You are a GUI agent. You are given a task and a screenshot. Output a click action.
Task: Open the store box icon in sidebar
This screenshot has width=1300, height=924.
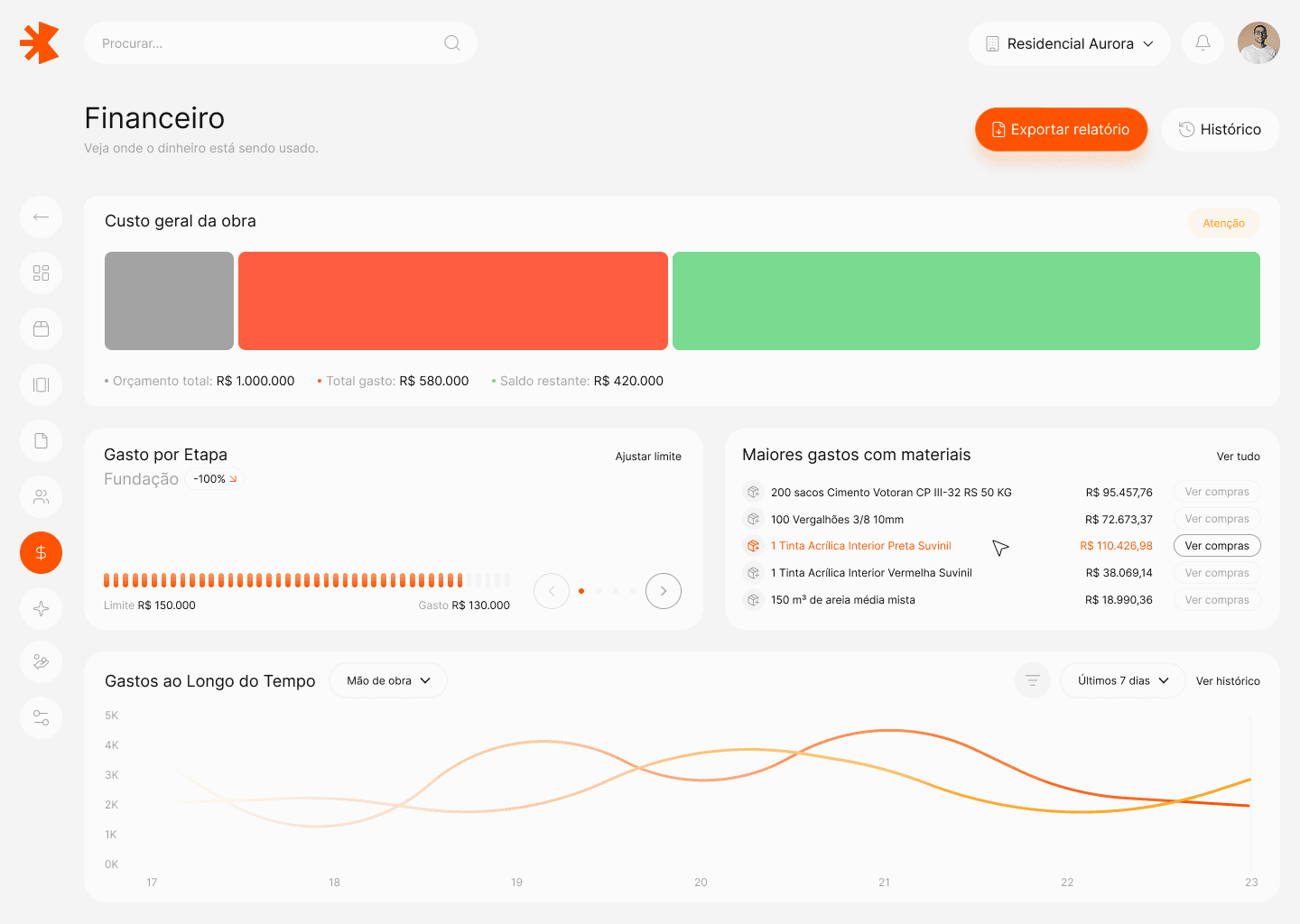tap(41, 328)
